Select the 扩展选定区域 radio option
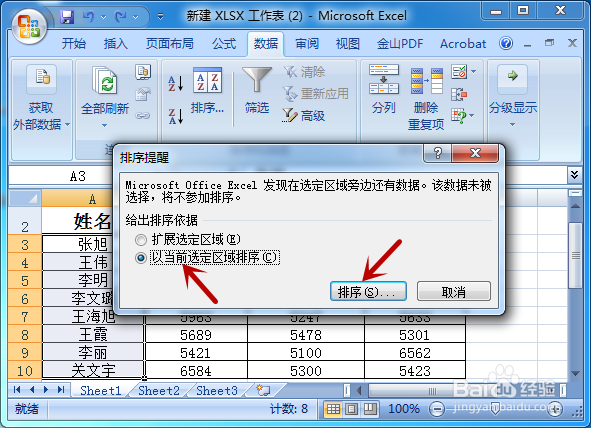This screenshot has width=591, height=428. point(141,240)
